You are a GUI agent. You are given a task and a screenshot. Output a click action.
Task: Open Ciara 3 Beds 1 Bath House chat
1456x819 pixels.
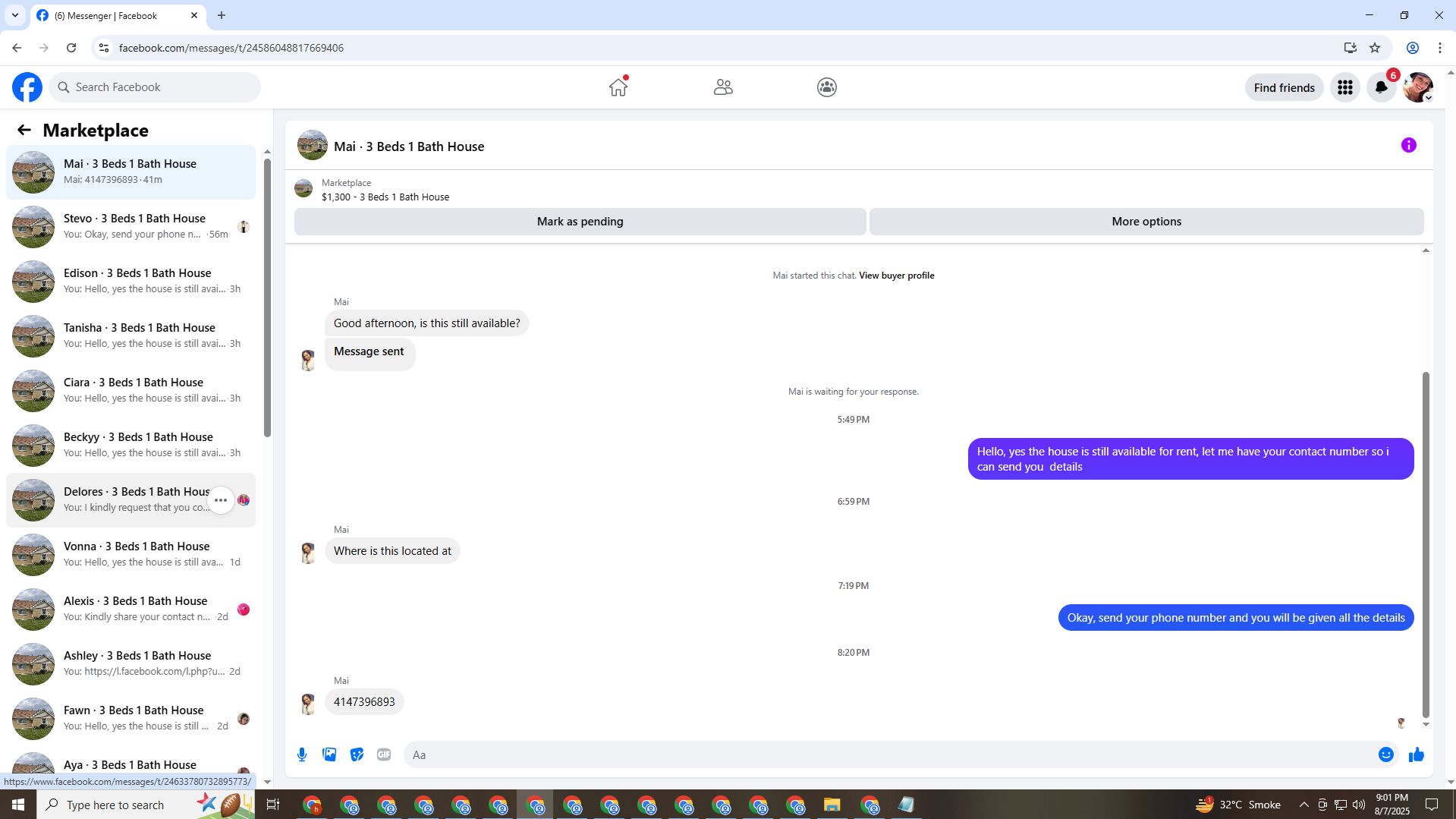click(131, 390)
